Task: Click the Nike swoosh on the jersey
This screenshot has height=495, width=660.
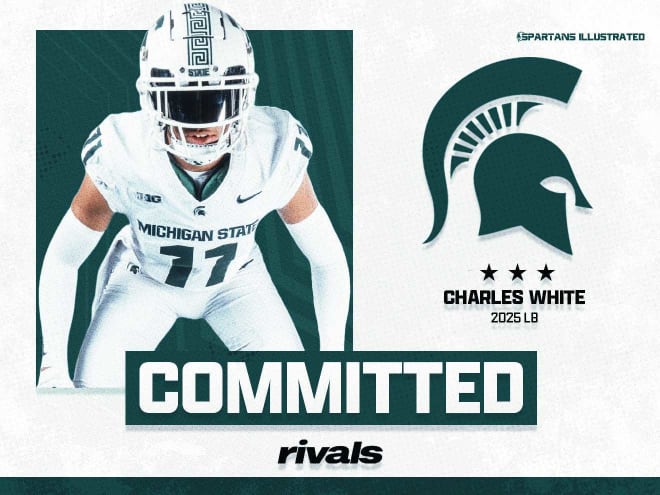Action: tap(248, 197)
